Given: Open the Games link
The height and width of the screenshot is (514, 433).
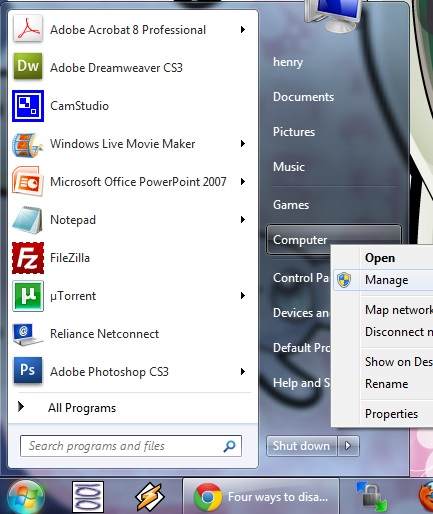Looking at the screenshot, I should [291, 205].
